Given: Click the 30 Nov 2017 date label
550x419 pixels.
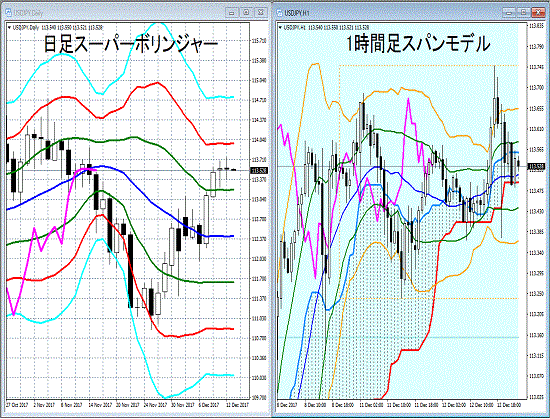Looking at the screenshot, I should coord(182,405).
